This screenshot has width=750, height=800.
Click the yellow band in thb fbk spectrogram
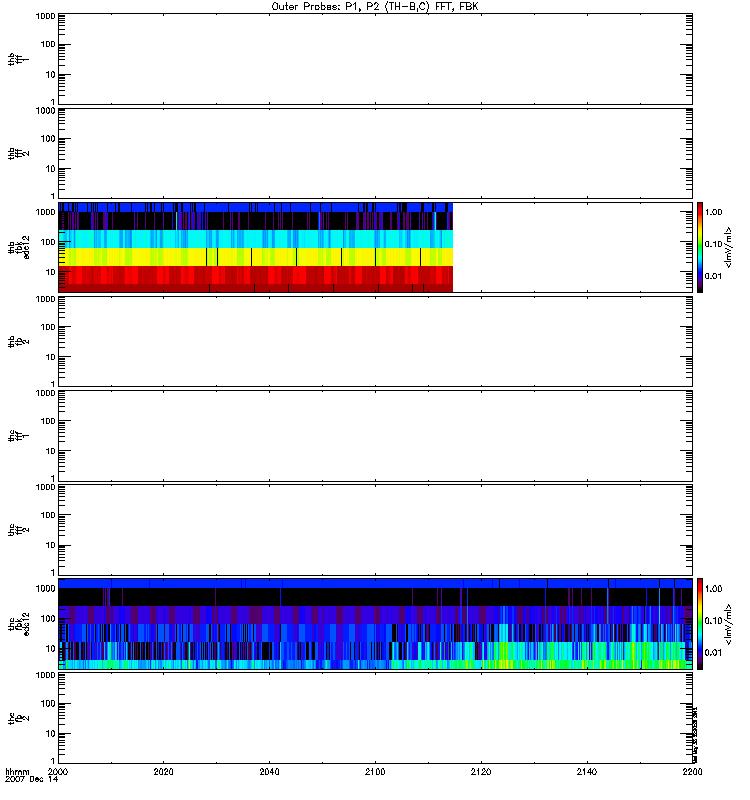coord(255,257)
